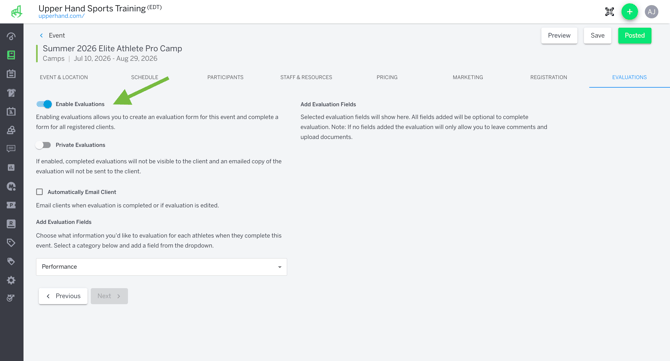Open the AJ user avatar menu
This screenshot has height=361, width=670.
[651, 12]
